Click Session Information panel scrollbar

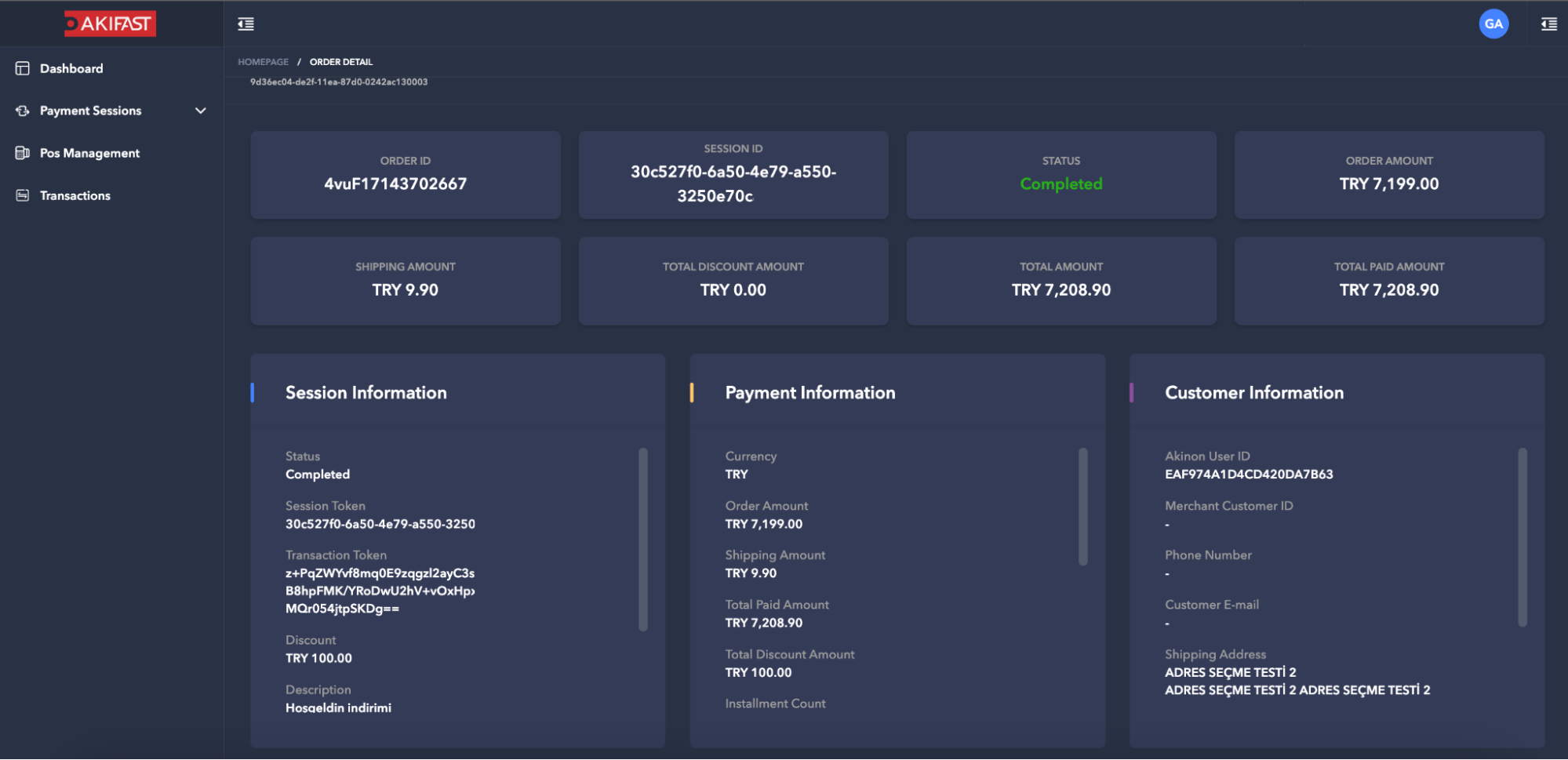click(x=642, y=539)
